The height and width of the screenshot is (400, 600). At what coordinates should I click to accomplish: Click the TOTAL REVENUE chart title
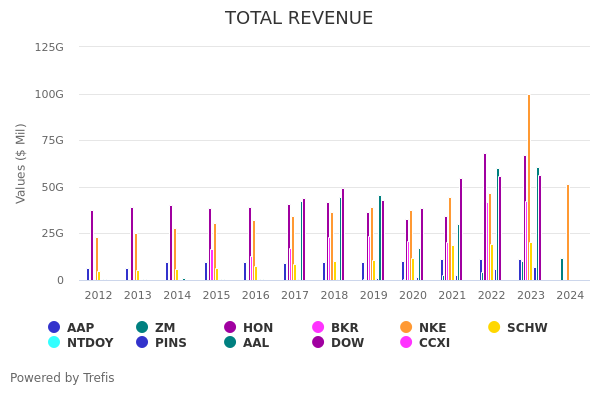coord(299,18)
